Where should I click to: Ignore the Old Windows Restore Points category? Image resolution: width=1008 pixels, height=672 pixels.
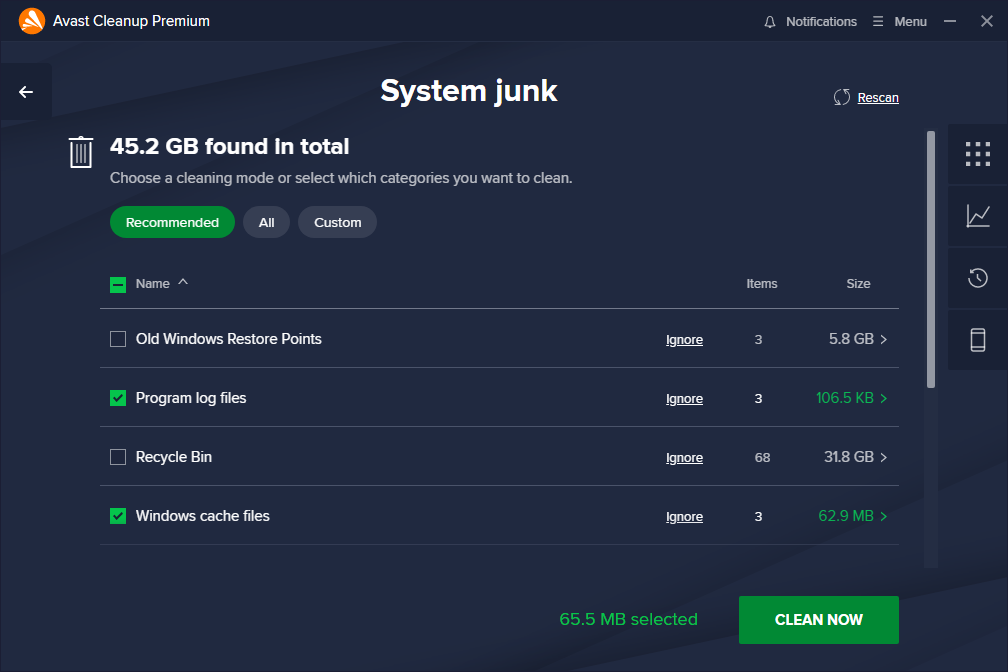tap(684, 339)
